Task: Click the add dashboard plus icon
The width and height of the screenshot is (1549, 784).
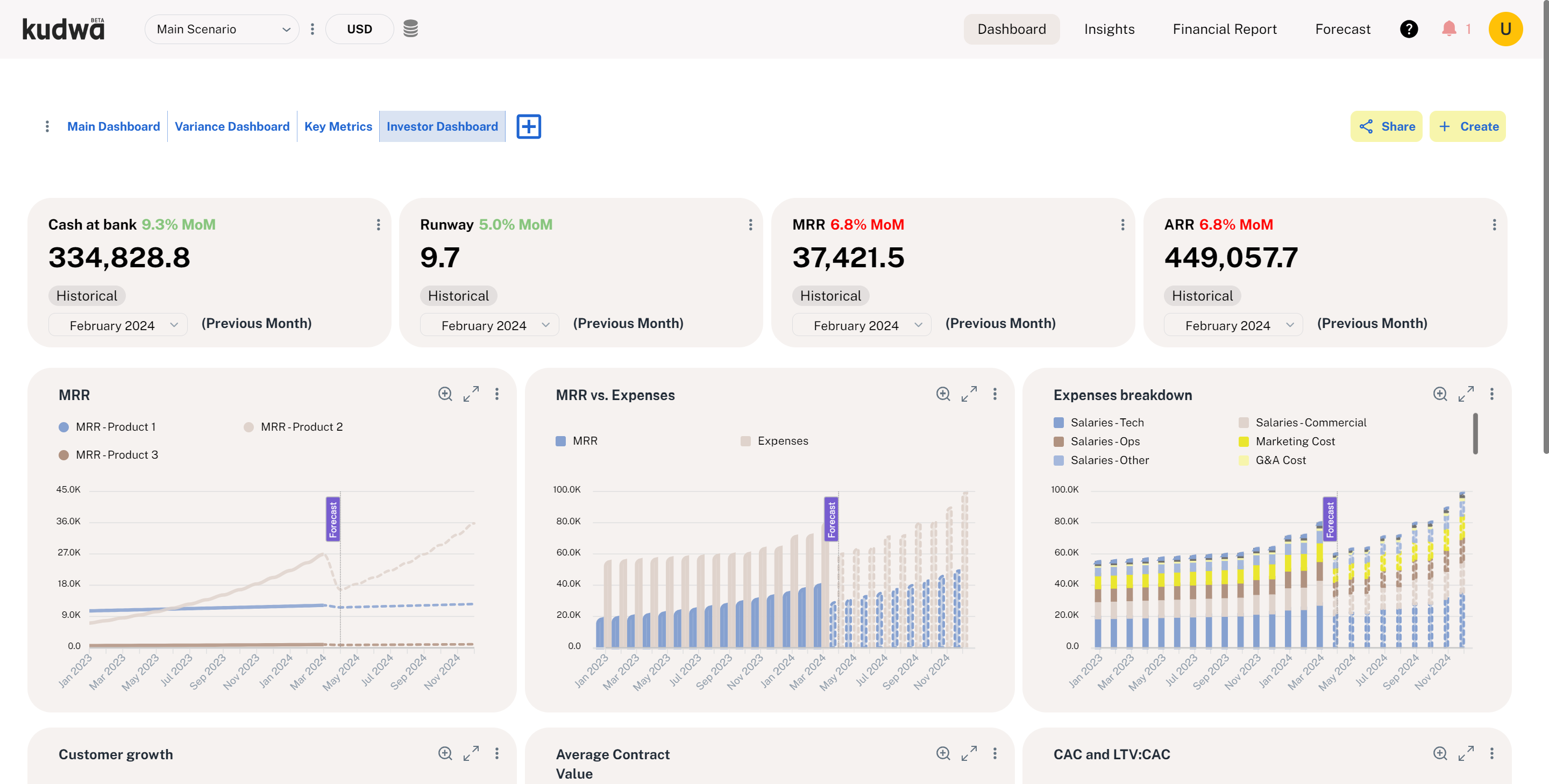Action: (529, 126)
